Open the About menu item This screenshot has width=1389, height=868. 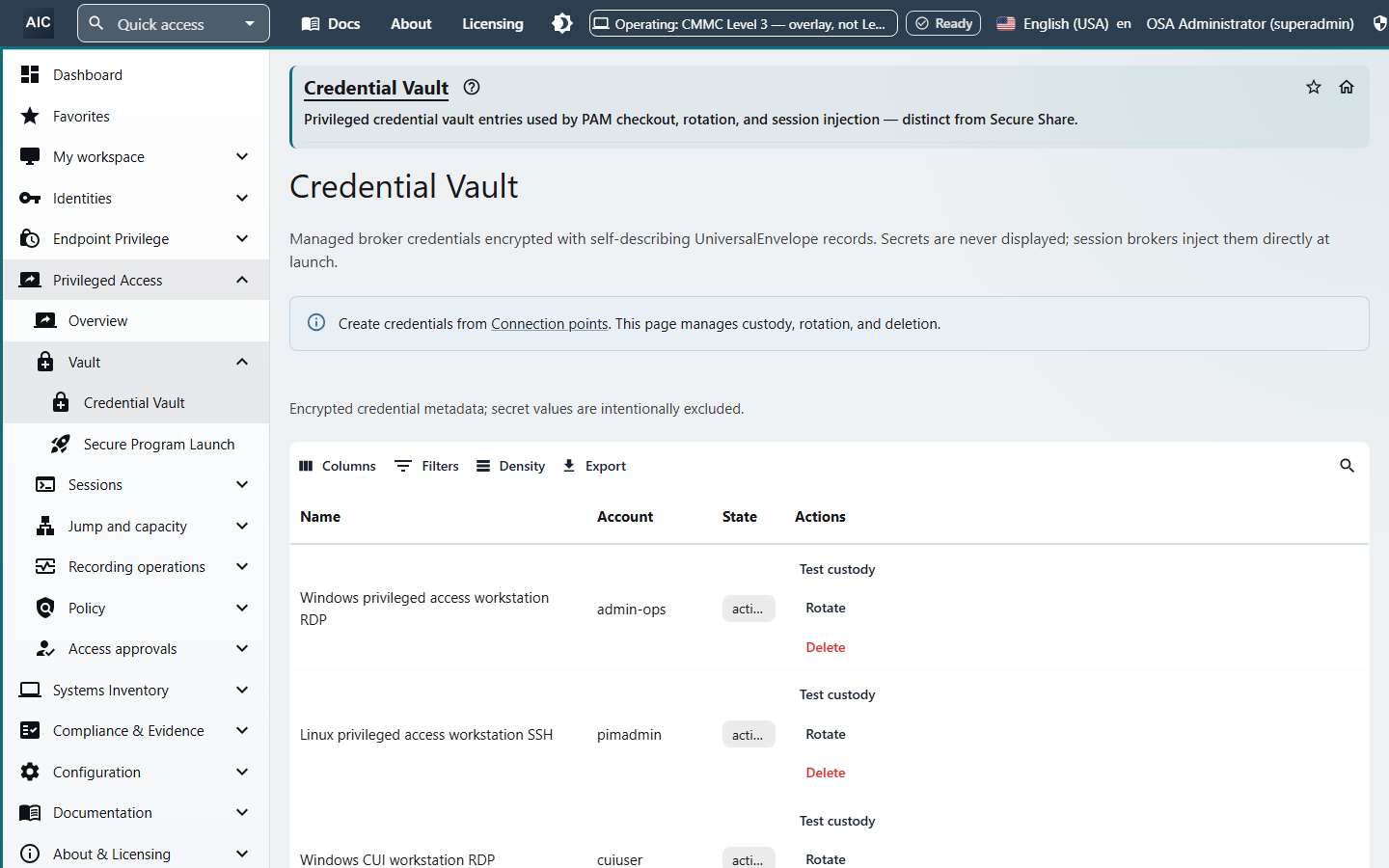[411, 23]
